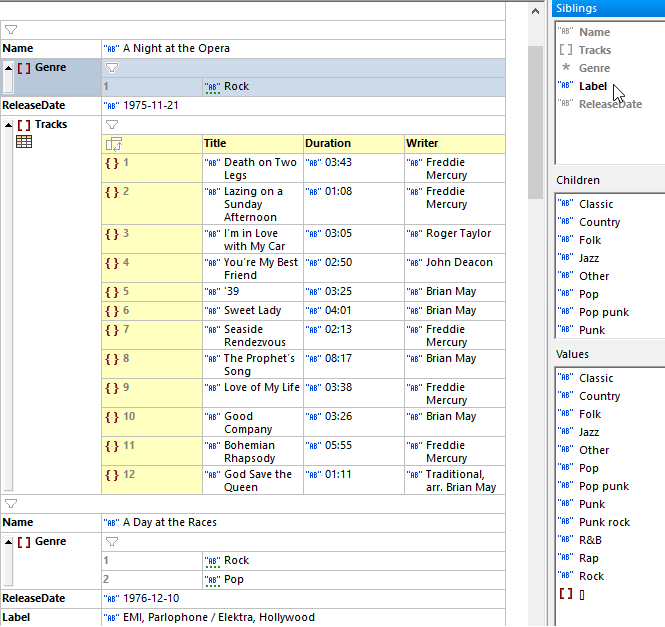
Task: Click the empty array icon in Values list
Action: pos(566,594)
